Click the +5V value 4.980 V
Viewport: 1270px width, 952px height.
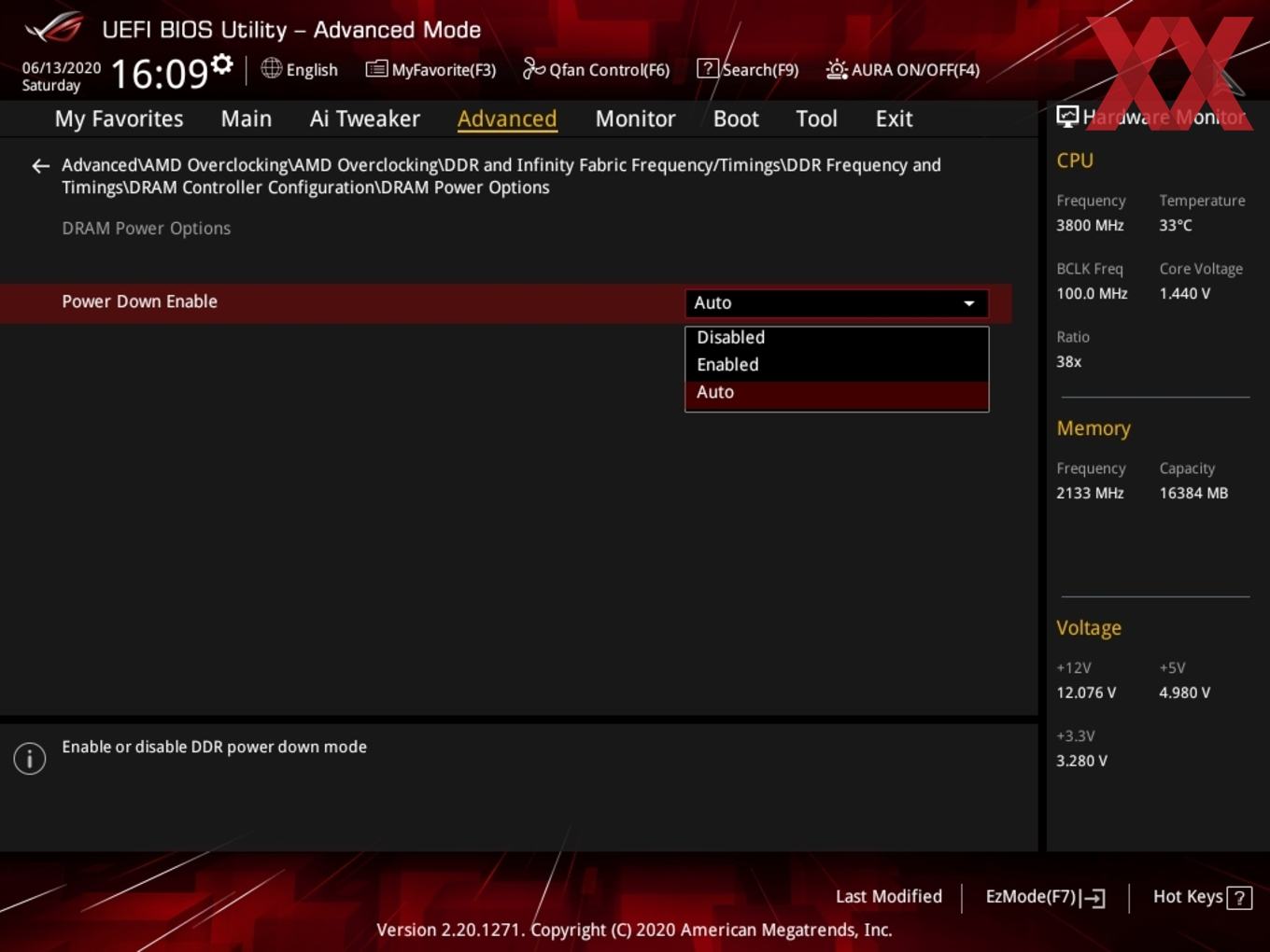coord(1185,693)
